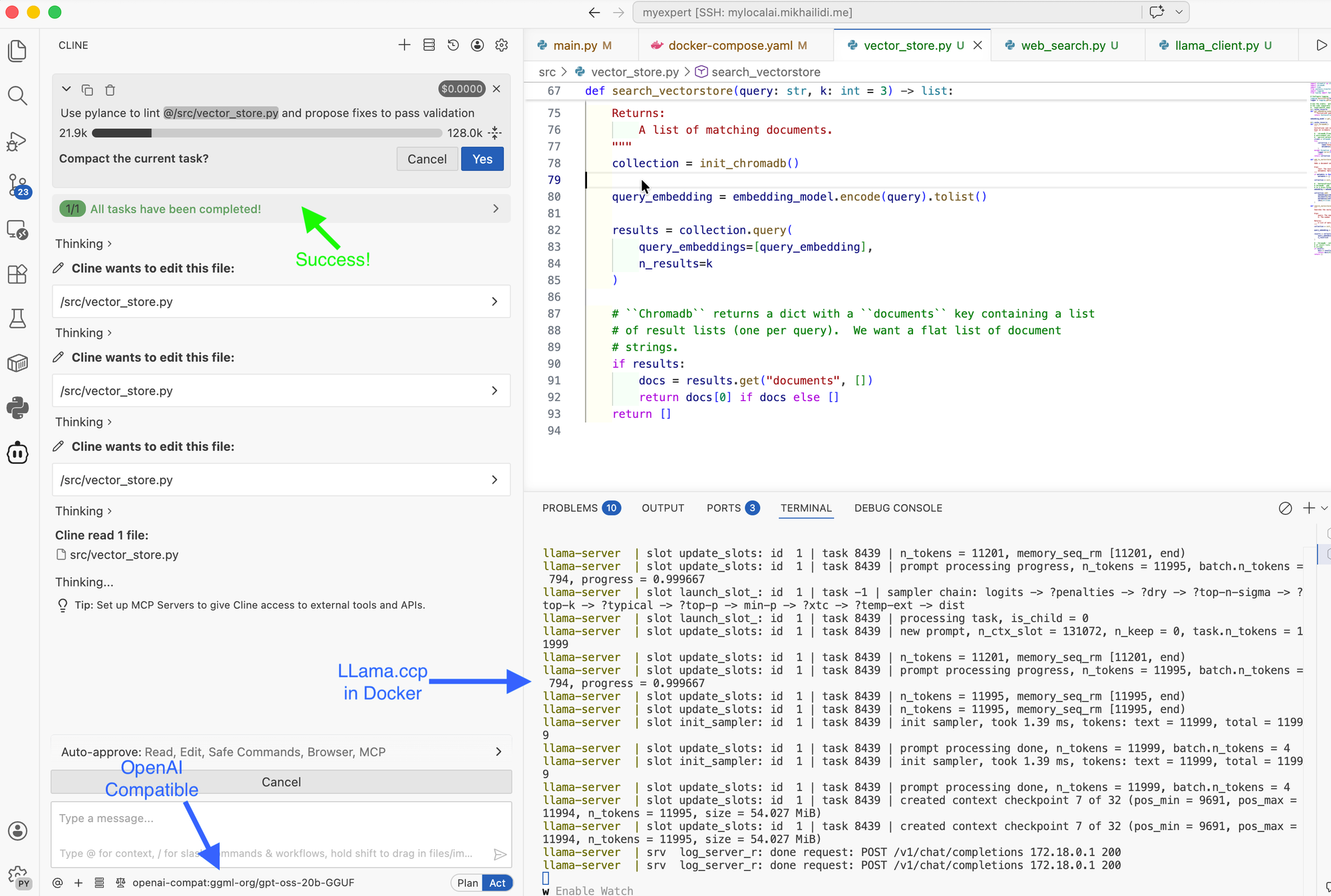1331x896 pixels.
Task: Click Cline history clock icon
Action: pyautogui.click(x=453, y=45)
